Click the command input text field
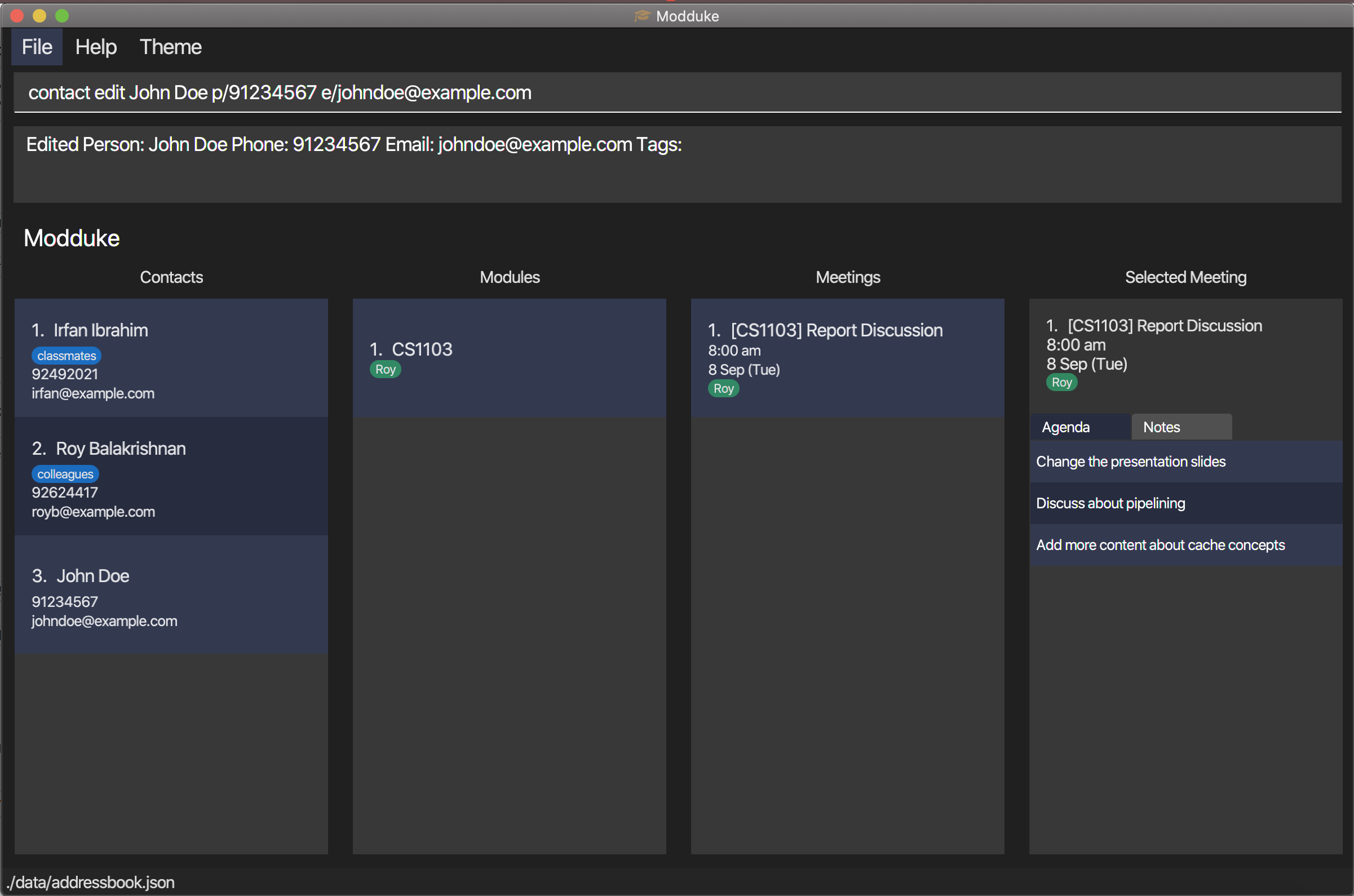This screenshot has height=896, width=1354. 676,92
